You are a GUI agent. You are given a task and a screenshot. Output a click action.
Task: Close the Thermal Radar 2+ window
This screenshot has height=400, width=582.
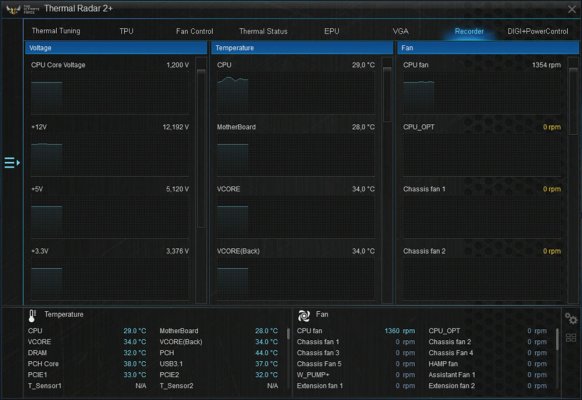point(572,9)
